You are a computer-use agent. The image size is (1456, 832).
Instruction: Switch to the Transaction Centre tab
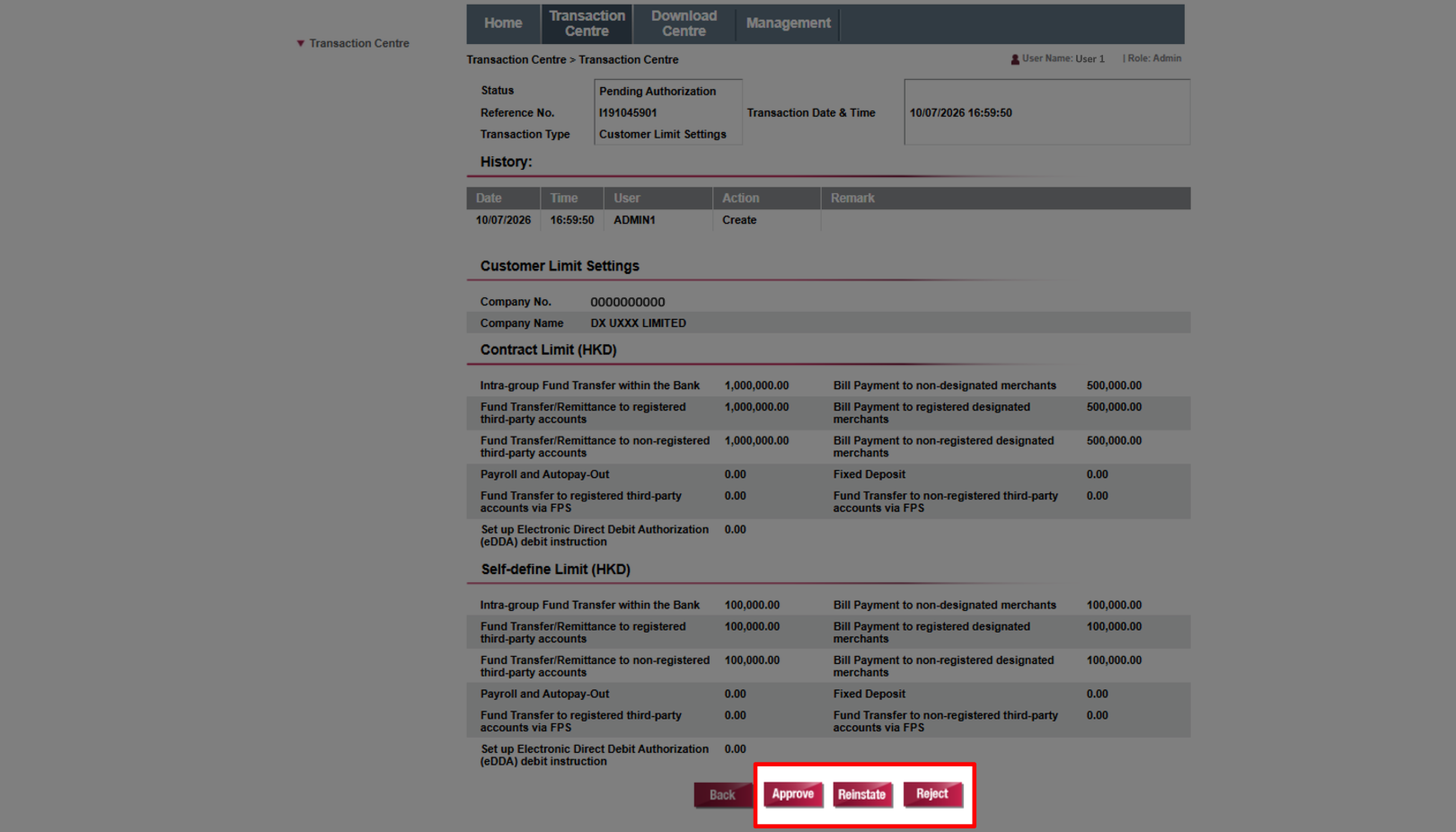587,23
